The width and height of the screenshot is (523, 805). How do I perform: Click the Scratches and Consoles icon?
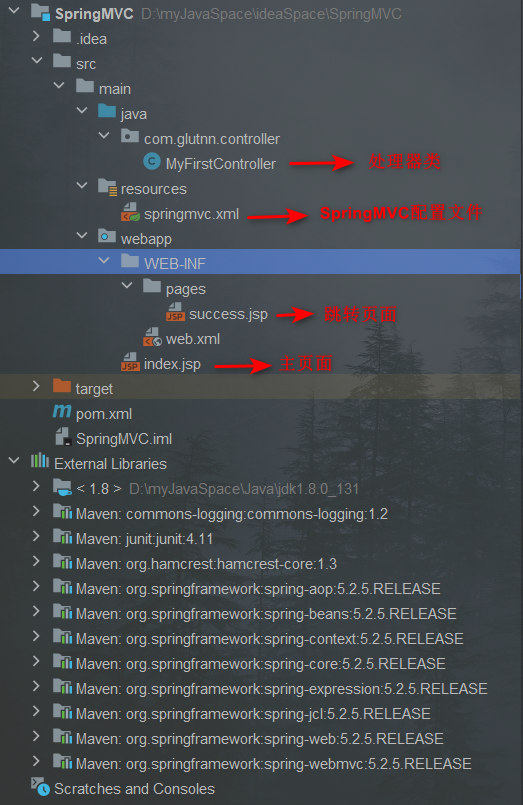point(40,787)
